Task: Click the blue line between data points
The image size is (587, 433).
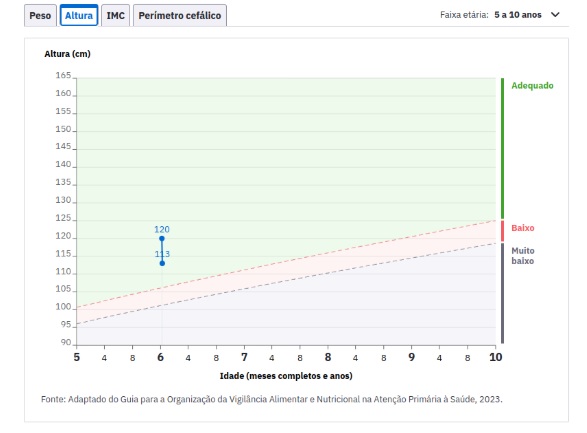Action: click(162, 251)
